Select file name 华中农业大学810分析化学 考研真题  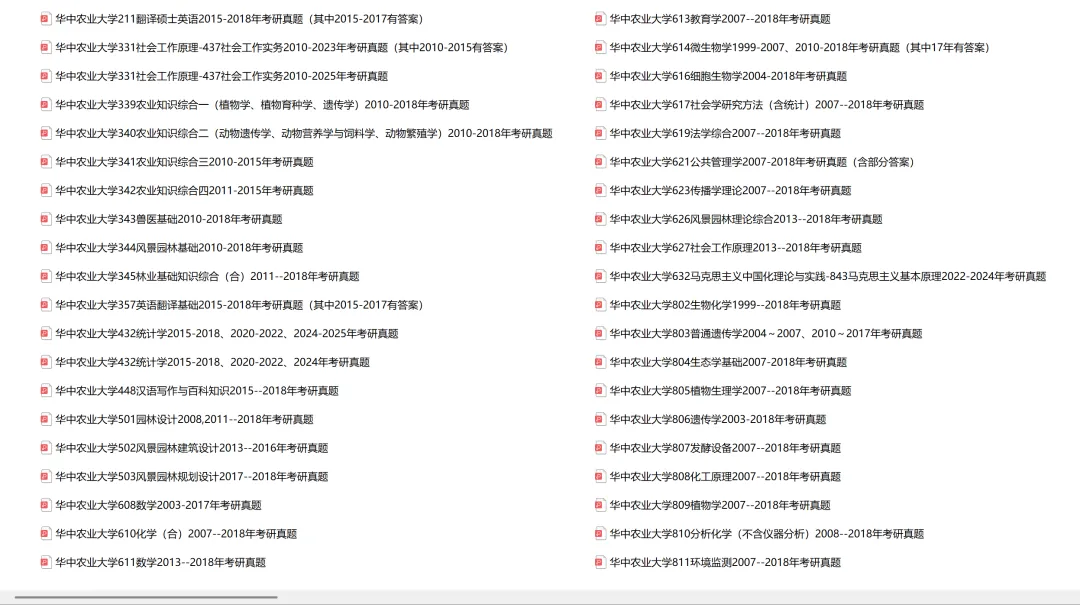(x=767, y=534)
